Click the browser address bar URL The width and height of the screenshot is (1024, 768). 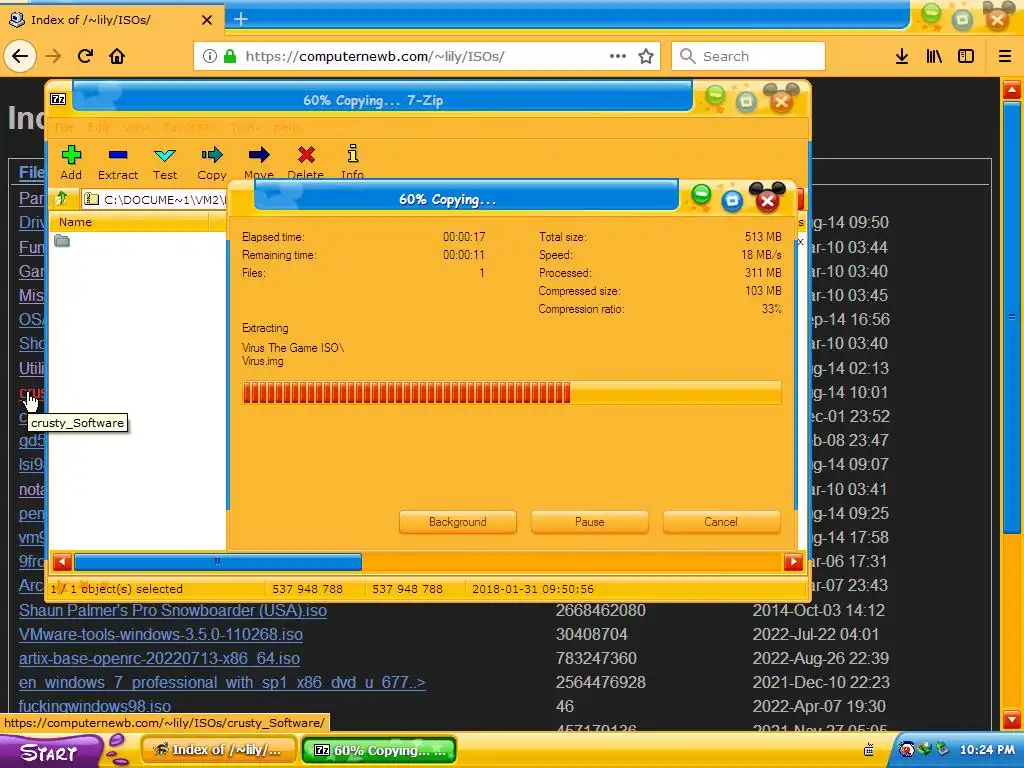coord(375,56)
